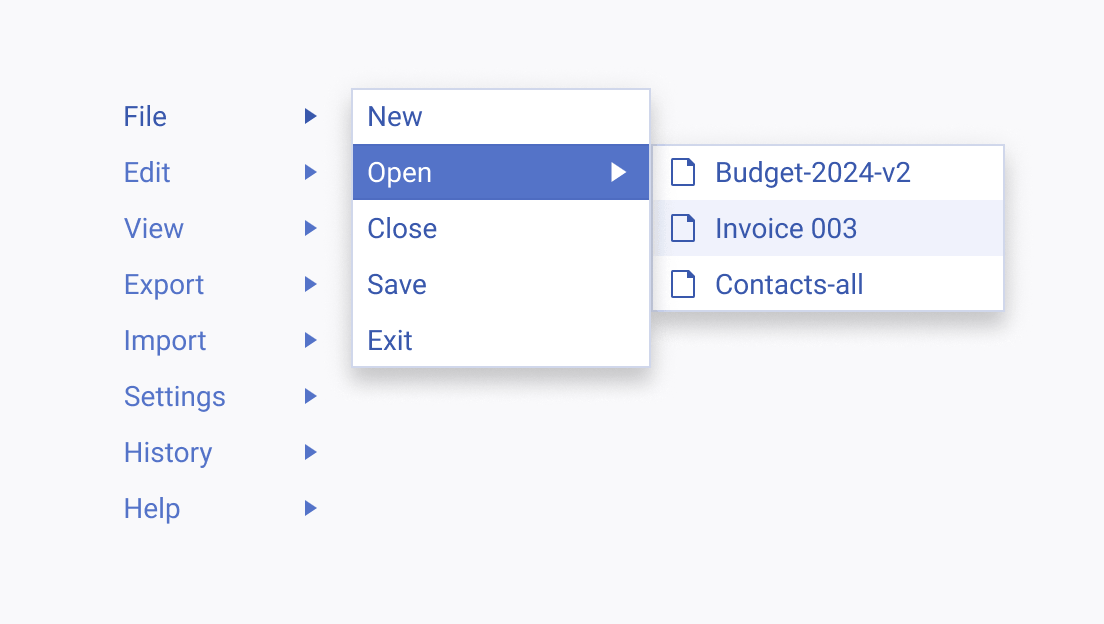Open the Budget-2024-v2 recent file
Screen dimensions: 1104x624
point(828,173)
